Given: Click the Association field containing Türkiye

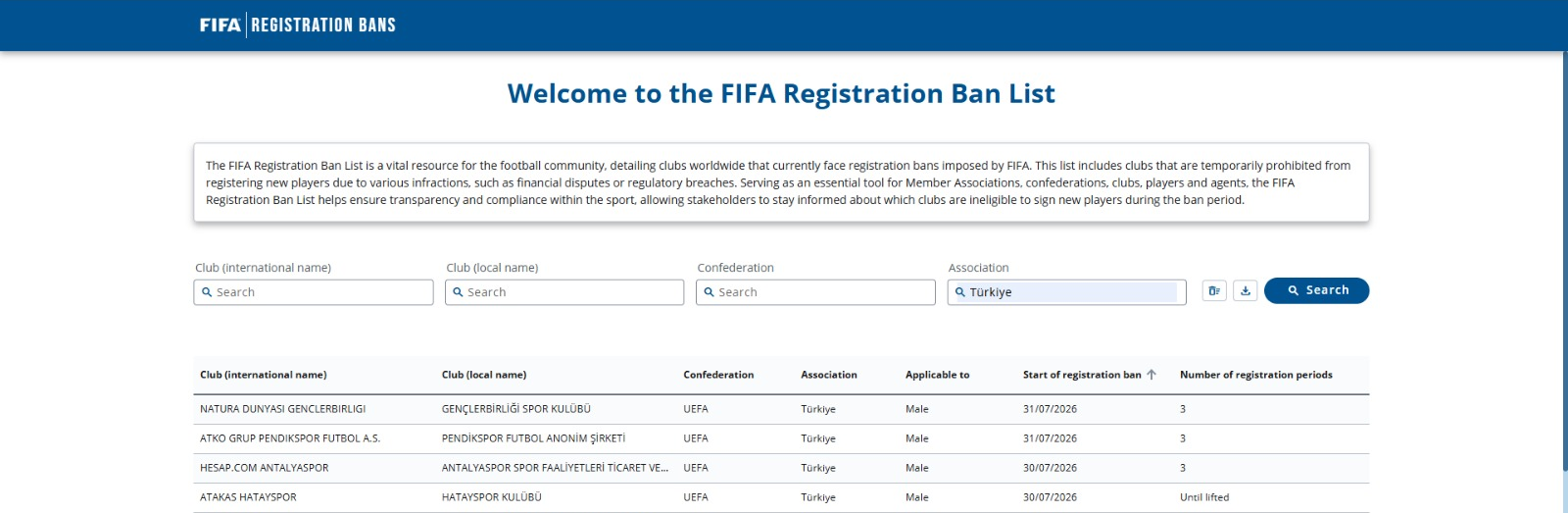Looking at the screenshot, I should pos(1066,292).
